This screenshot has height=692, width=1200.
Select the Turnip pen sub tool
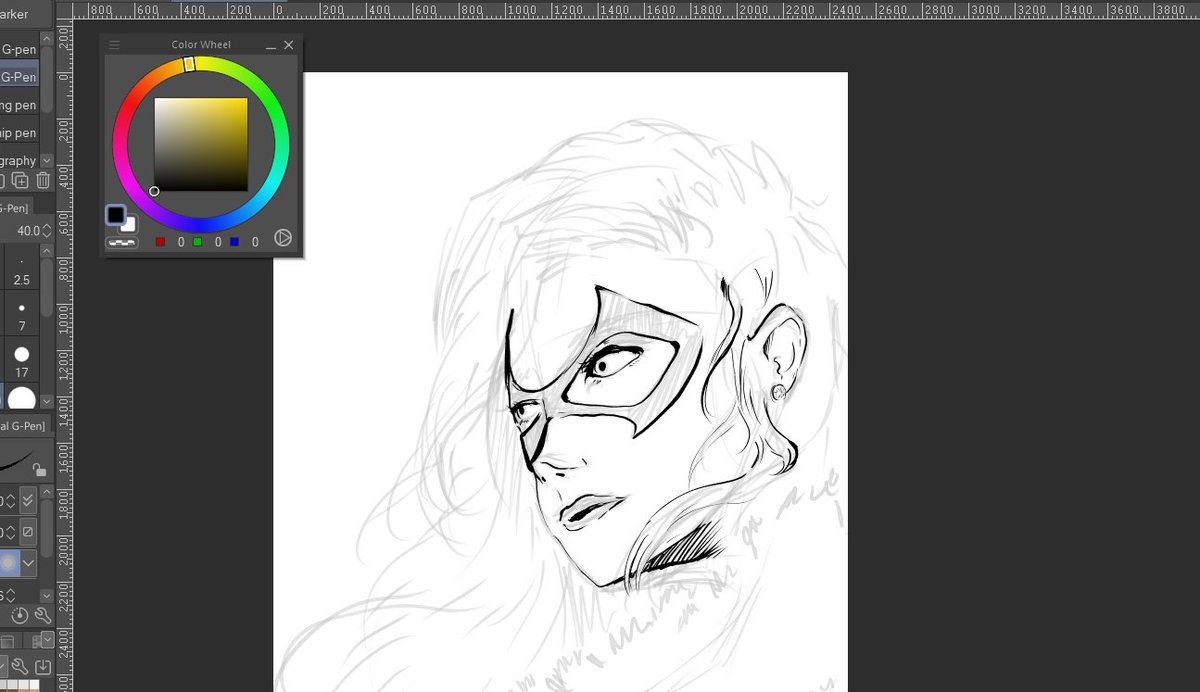pyautogui.click(x=19, y=133)
